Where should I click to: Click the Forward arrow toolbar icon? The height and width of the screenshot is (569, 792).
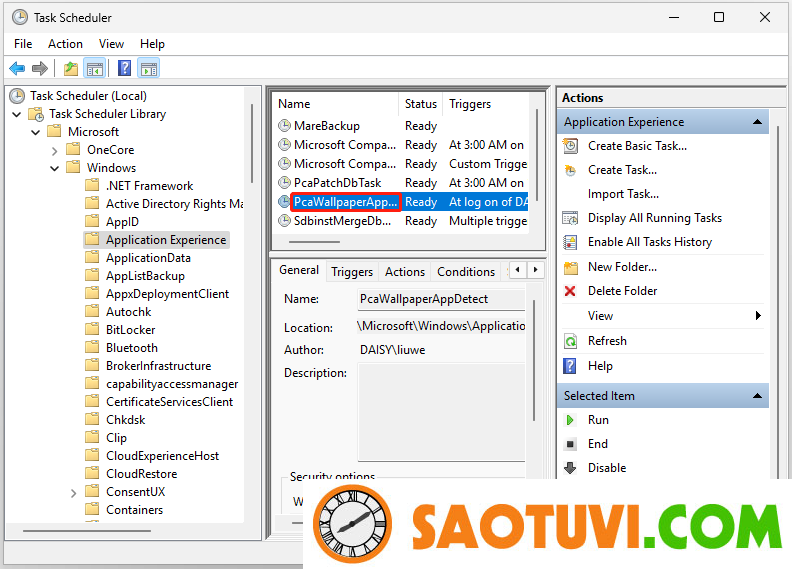pos(39,68)
